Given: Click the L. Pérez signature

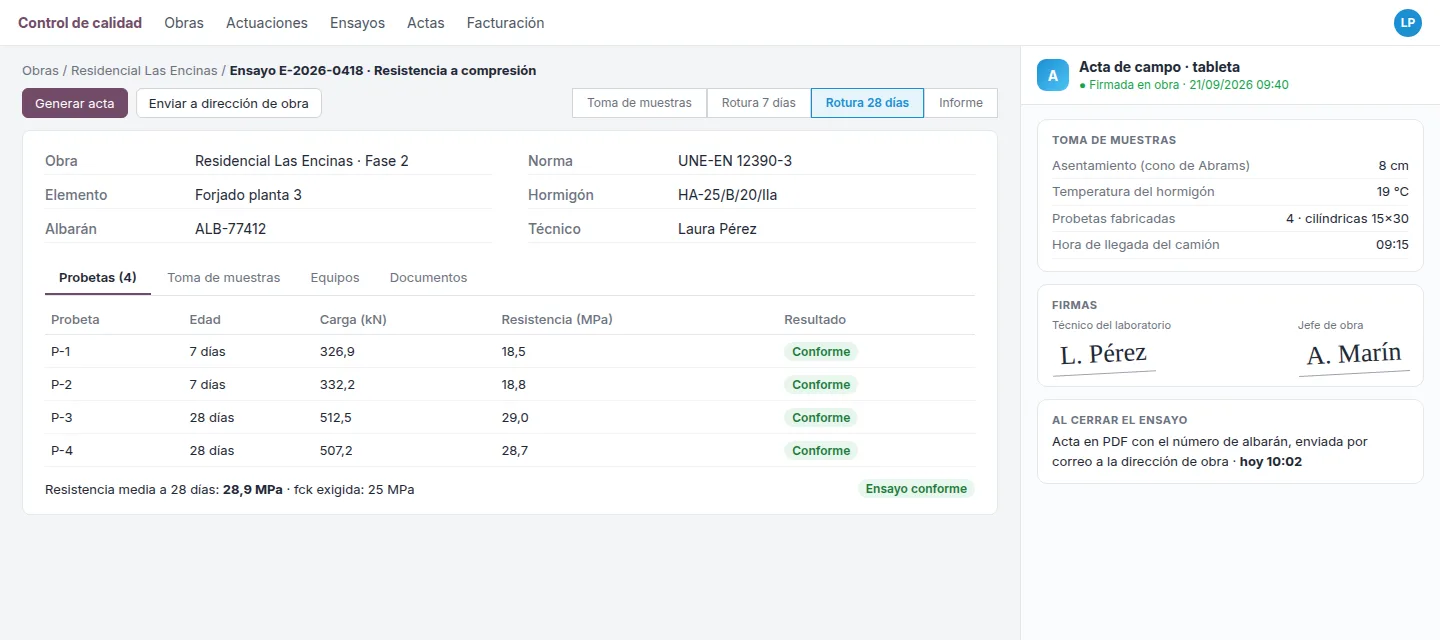Looking at the screenshot, I should (1104, 355).
